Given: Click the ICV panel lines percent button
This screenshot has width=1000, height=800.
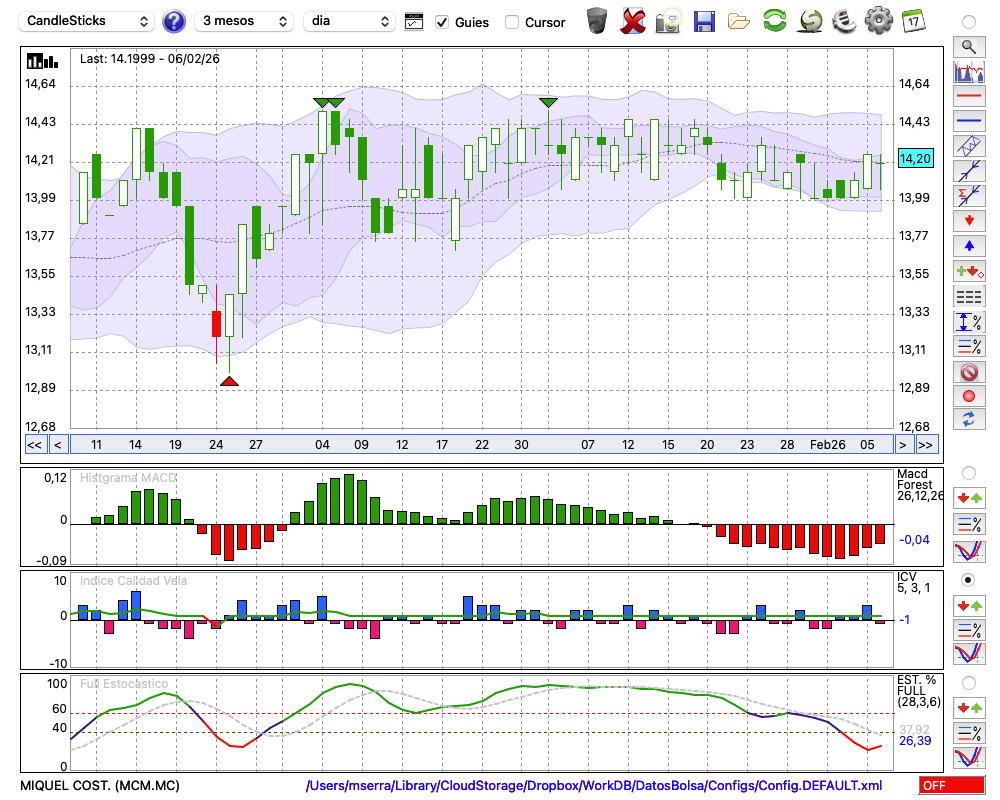Looking at the screenshot, I should (969, 630).
